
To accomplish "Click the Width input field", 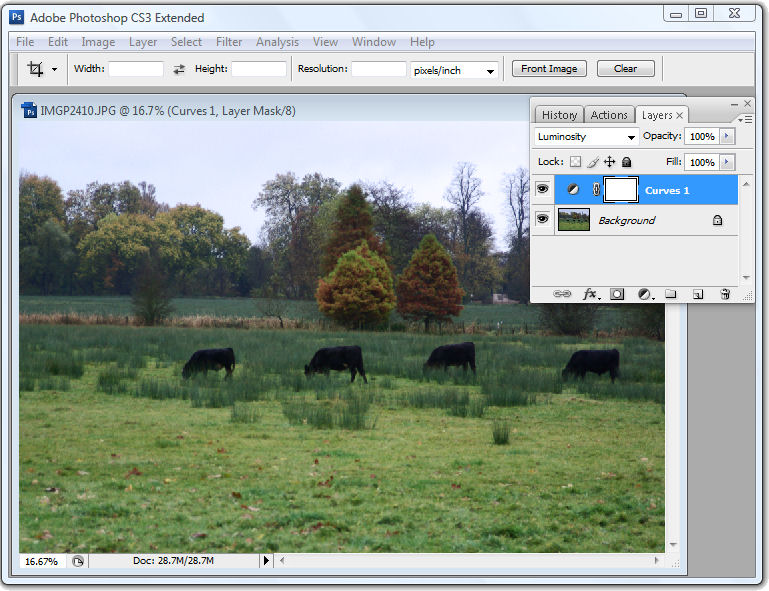I will (x=136, y=69).
